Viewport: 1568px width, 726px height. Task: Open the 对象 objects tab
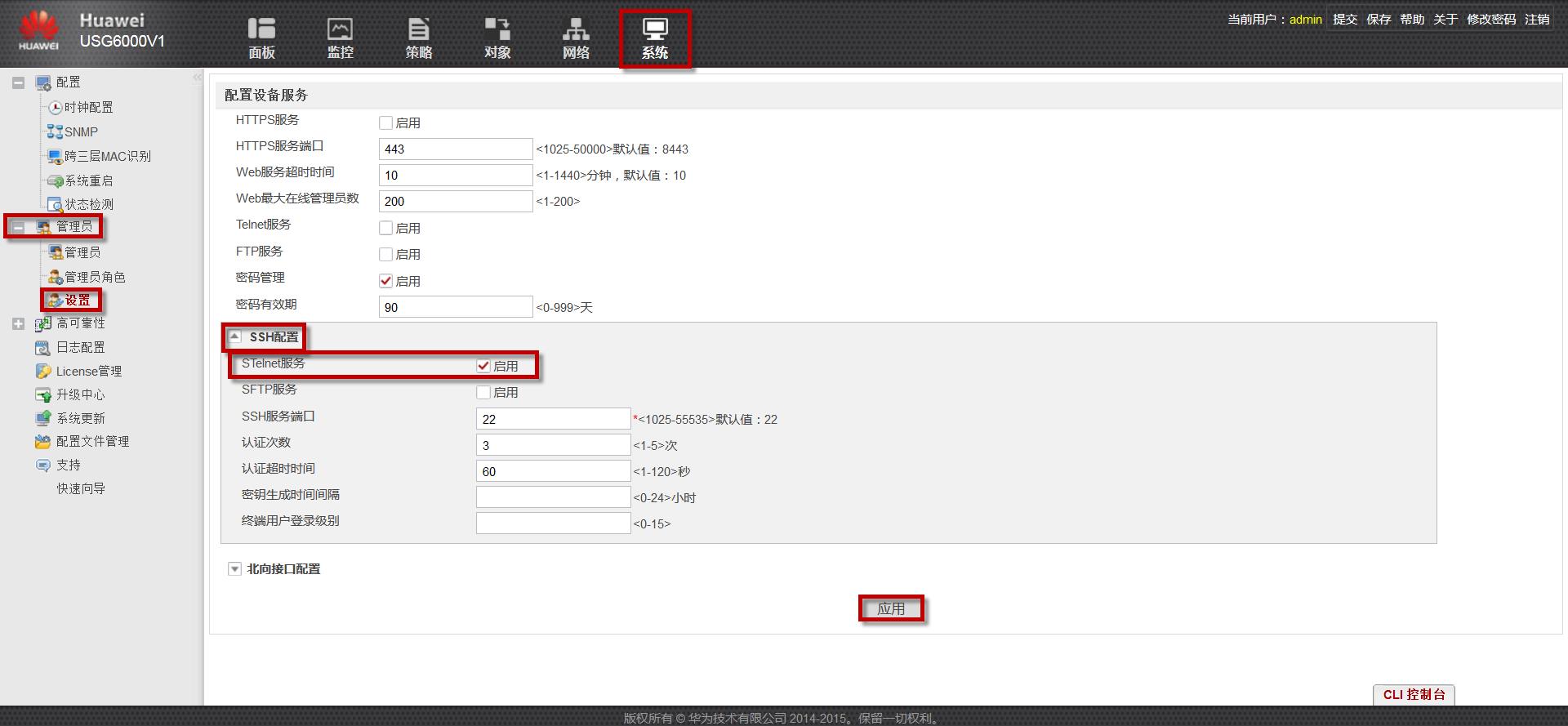click(497, 38)
